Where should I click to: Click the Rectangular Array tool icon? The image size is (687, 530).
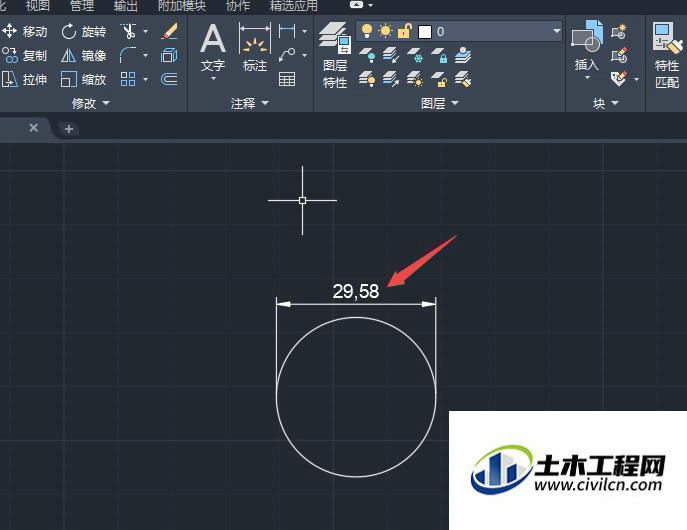click(x=128, y=79)
